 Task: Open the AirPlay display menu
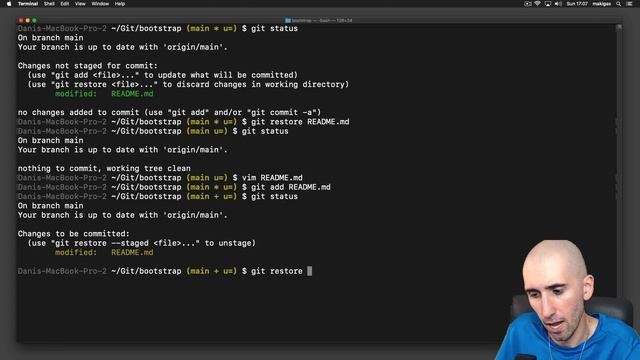click(x=548, y=4)
